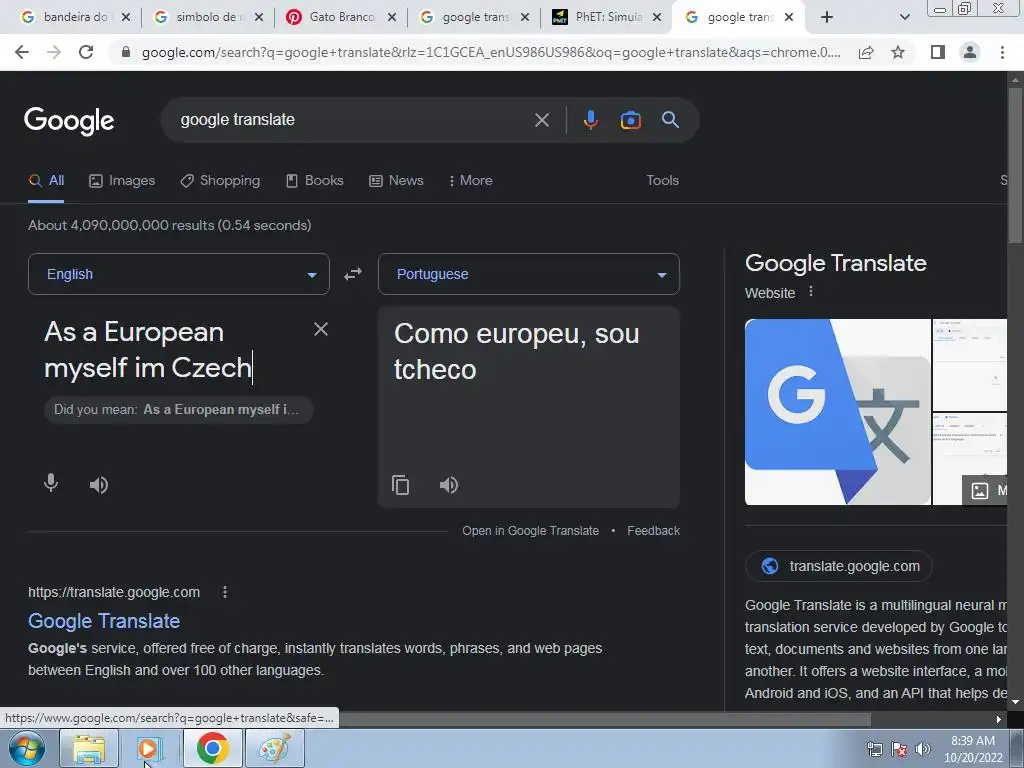Open Chrome three-dot menu
This screenshot has width=1024, height=768.
coord(1002,52)
